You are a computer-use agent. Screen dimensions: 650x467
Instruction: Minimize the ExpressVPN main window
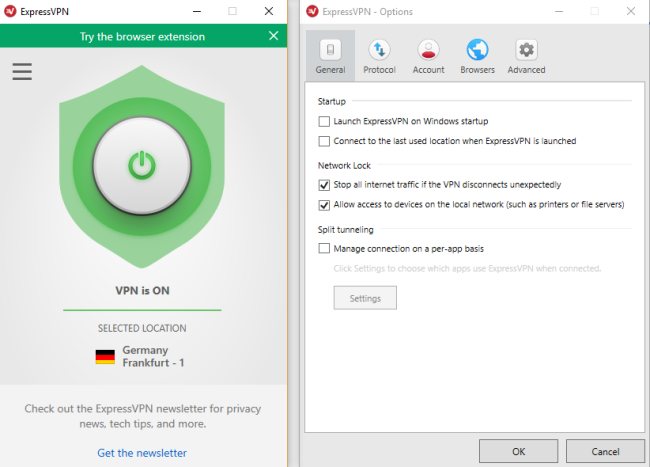point(197,11)
